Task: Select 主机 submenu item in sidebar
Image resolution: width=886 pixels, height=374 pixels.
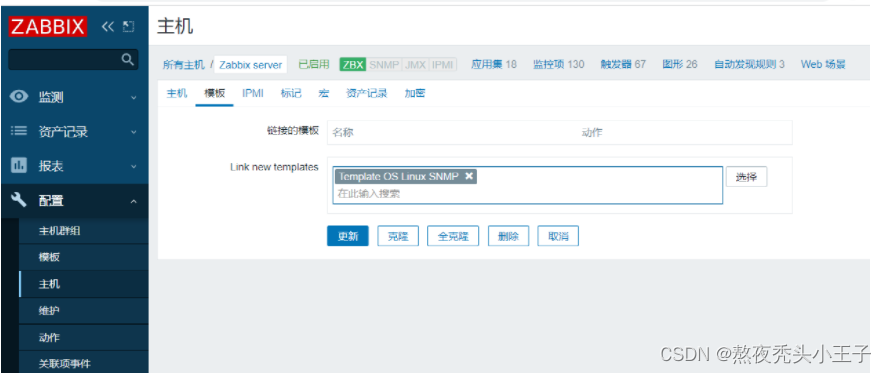Action: [49, 284]
